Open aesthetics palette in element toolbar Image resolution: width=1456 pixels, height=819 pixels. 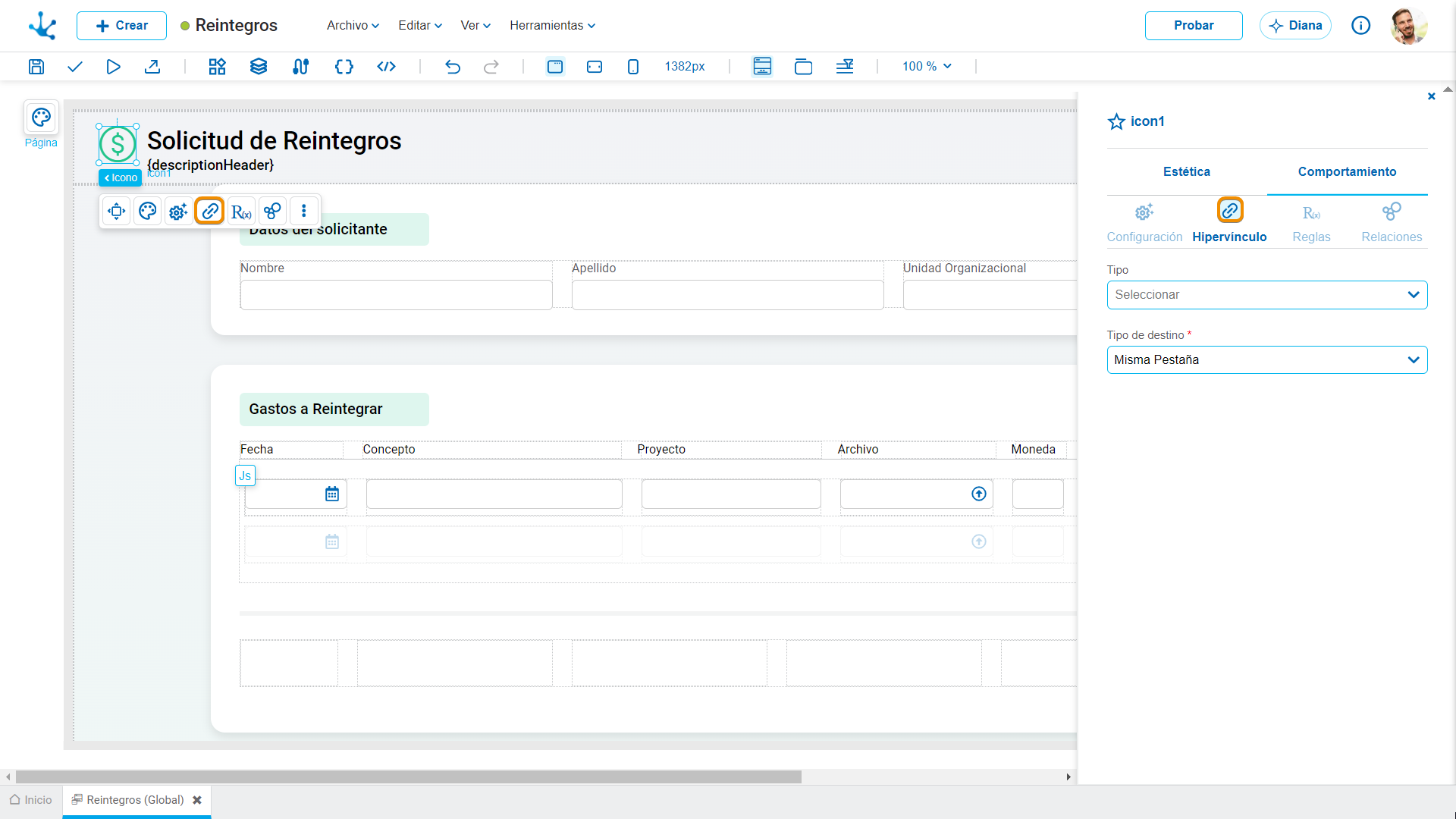click(147, 211)
